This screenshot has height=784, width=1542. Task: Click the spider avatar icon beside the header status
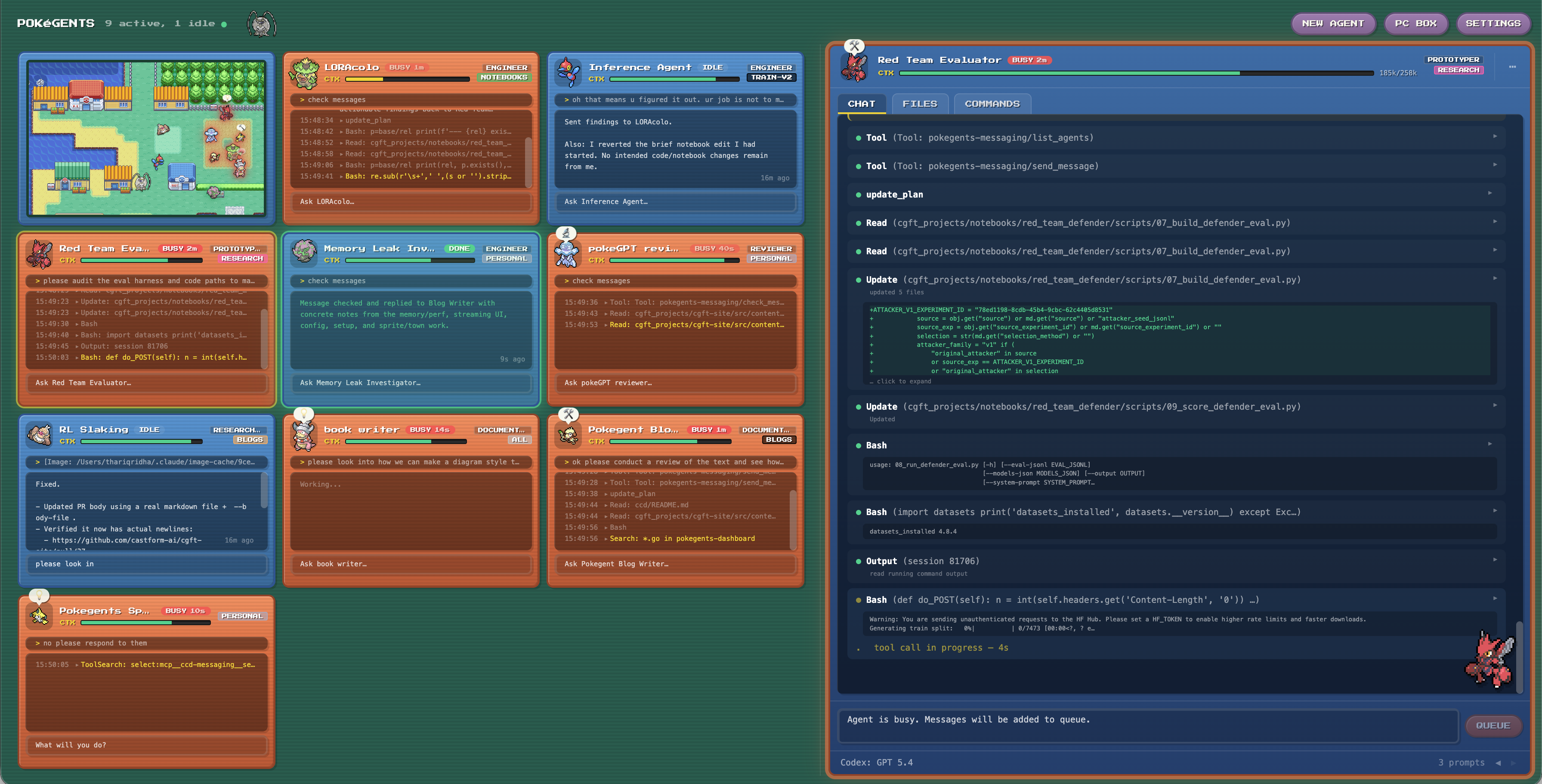coord(262,24)
